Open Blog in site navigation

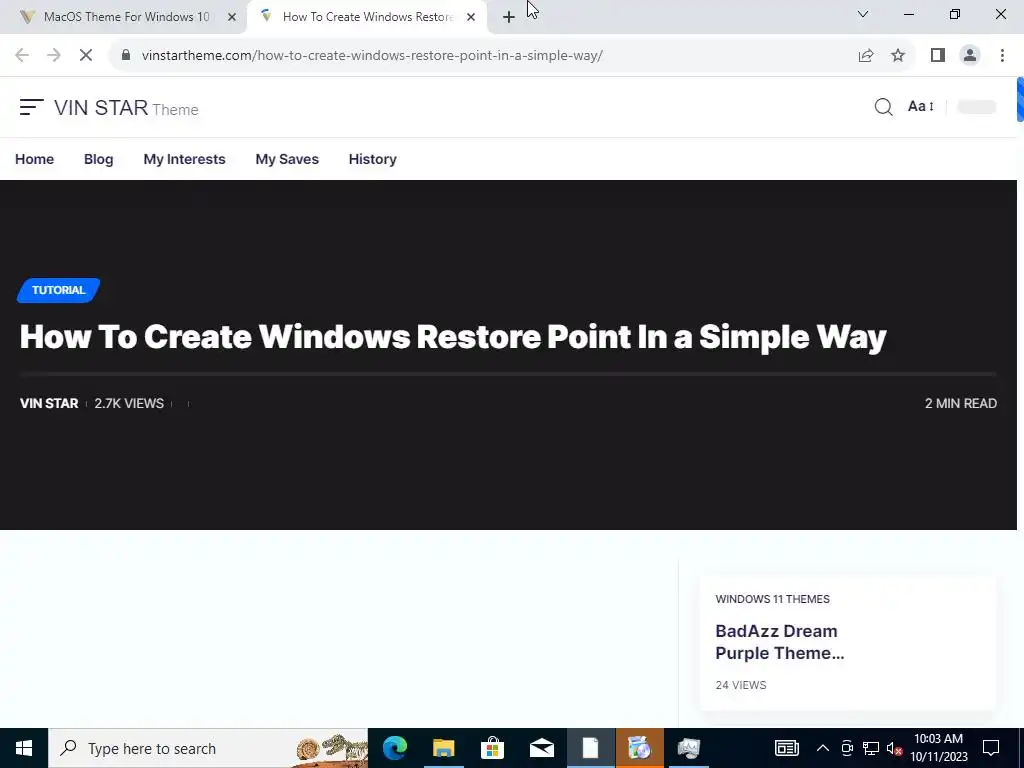coord(99,159)
